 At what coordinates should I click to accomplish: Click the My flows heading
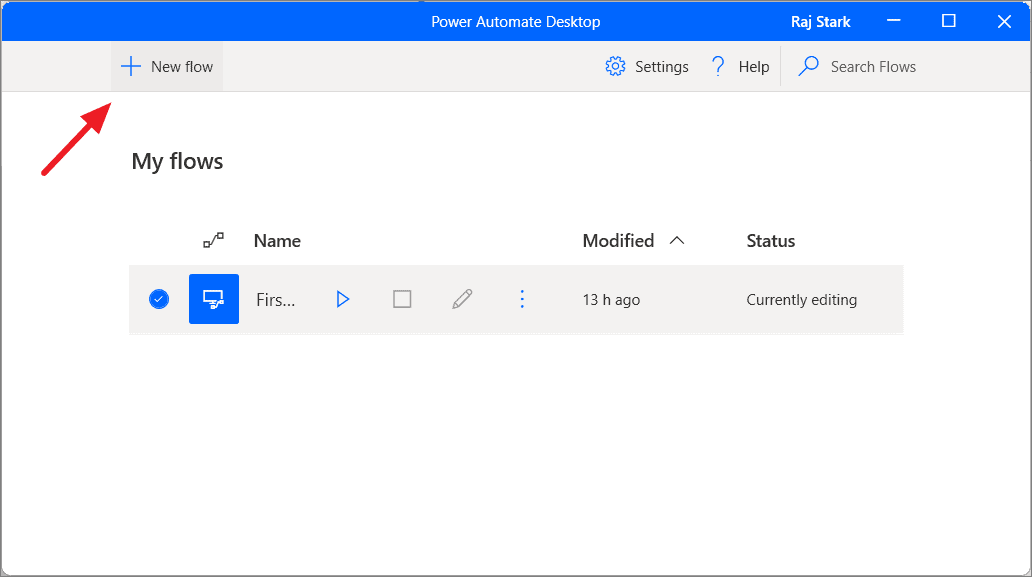176,160
